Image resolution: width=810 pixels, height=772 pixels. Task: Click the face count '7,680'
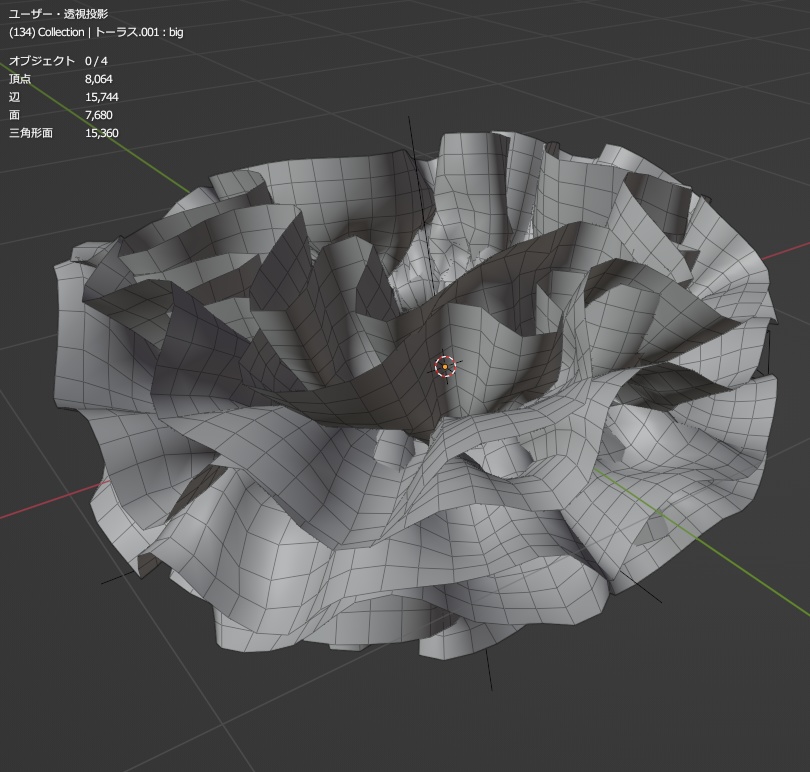(x=99, y=115)
